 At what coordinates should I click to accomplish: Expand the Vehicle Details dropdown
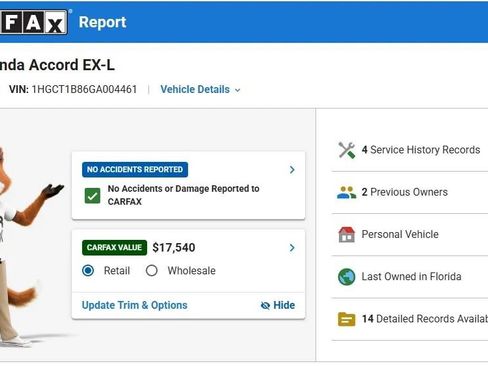pyautogui.click(x=200, y=89)
